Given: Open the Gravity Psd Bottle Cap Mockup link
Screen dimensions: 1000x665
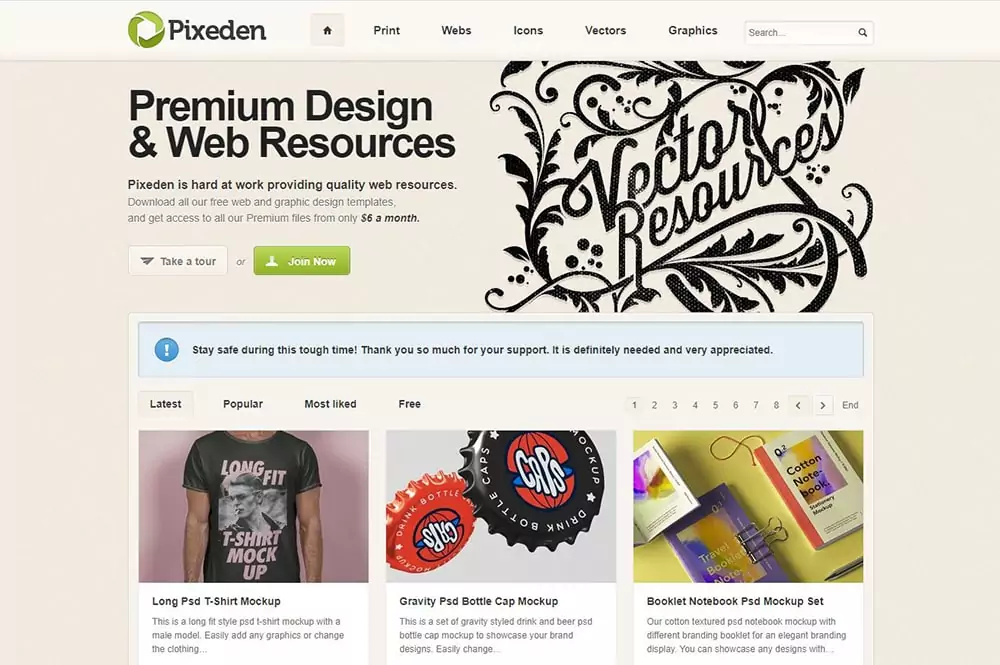Looking at the screenshot, I should (x=478, y=601).
